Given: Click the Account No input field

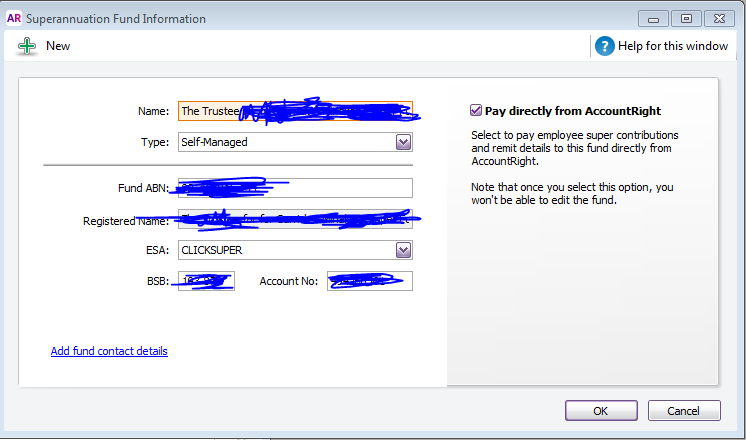Looking at the screenshot, I should 368,281.
